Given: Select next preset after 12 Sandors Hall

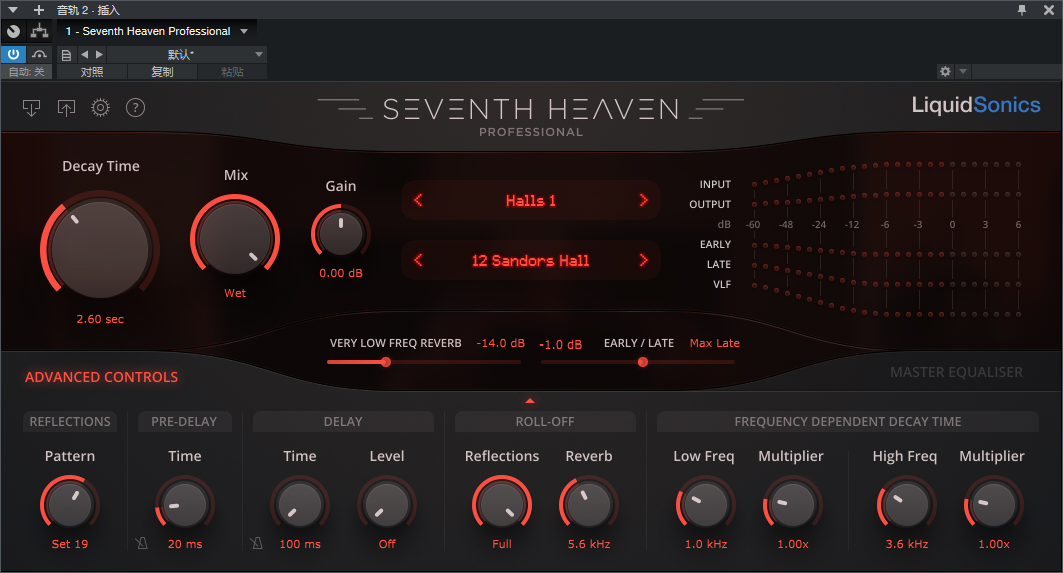Looking at the screenshot, I should 643,260.
